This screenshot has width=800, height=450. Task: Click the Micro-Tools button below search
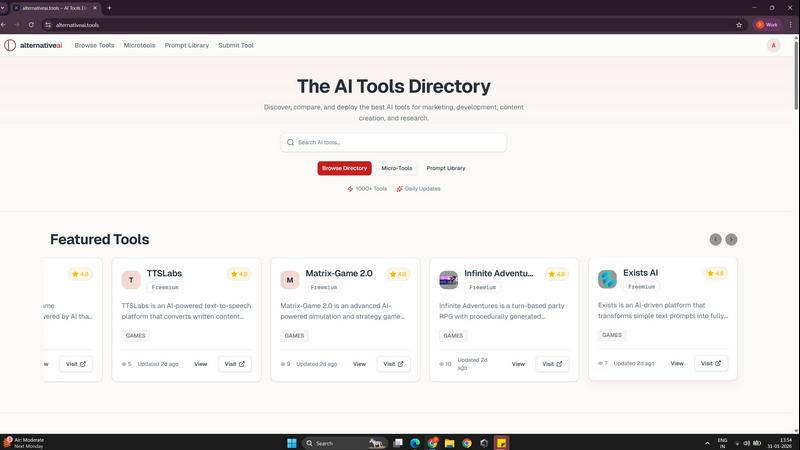tap(396, 168)
